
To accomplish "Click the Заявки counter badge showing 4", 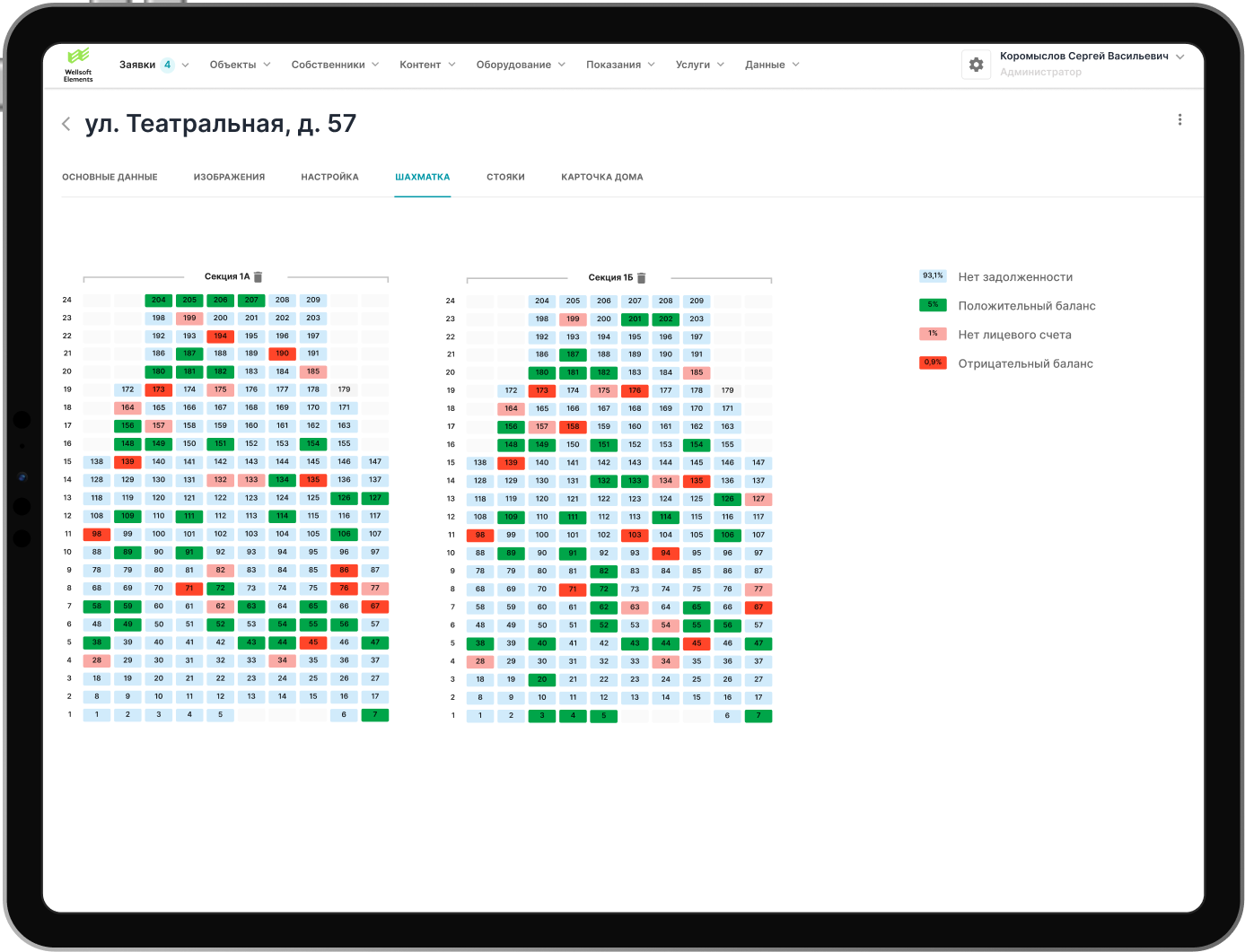I will click(x=167, y=65).
